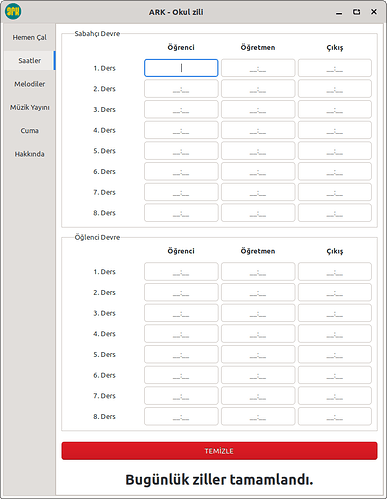
Task: Click the red TEMİZLE button
Action: point(219,451)
